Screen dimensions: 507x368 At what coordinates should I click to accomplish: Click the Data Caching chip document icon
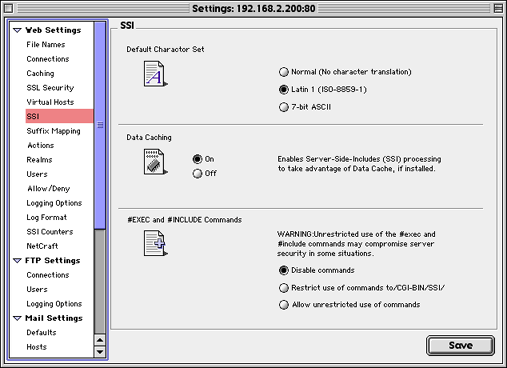[155, 162]
